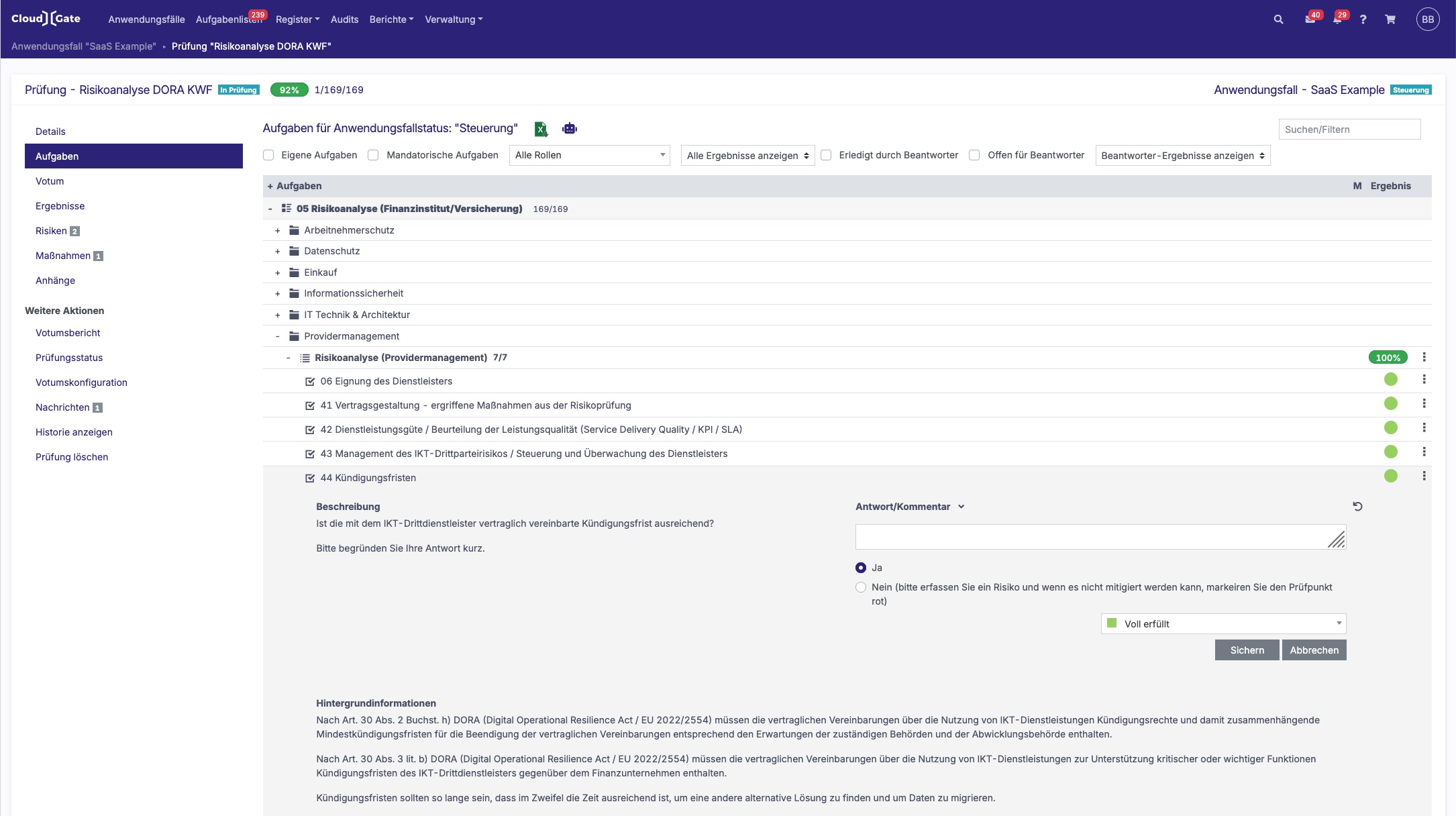1456x816 pixels.
Task: Open the Alle Rollen dropdown
Action: click(x=589, y=155)
